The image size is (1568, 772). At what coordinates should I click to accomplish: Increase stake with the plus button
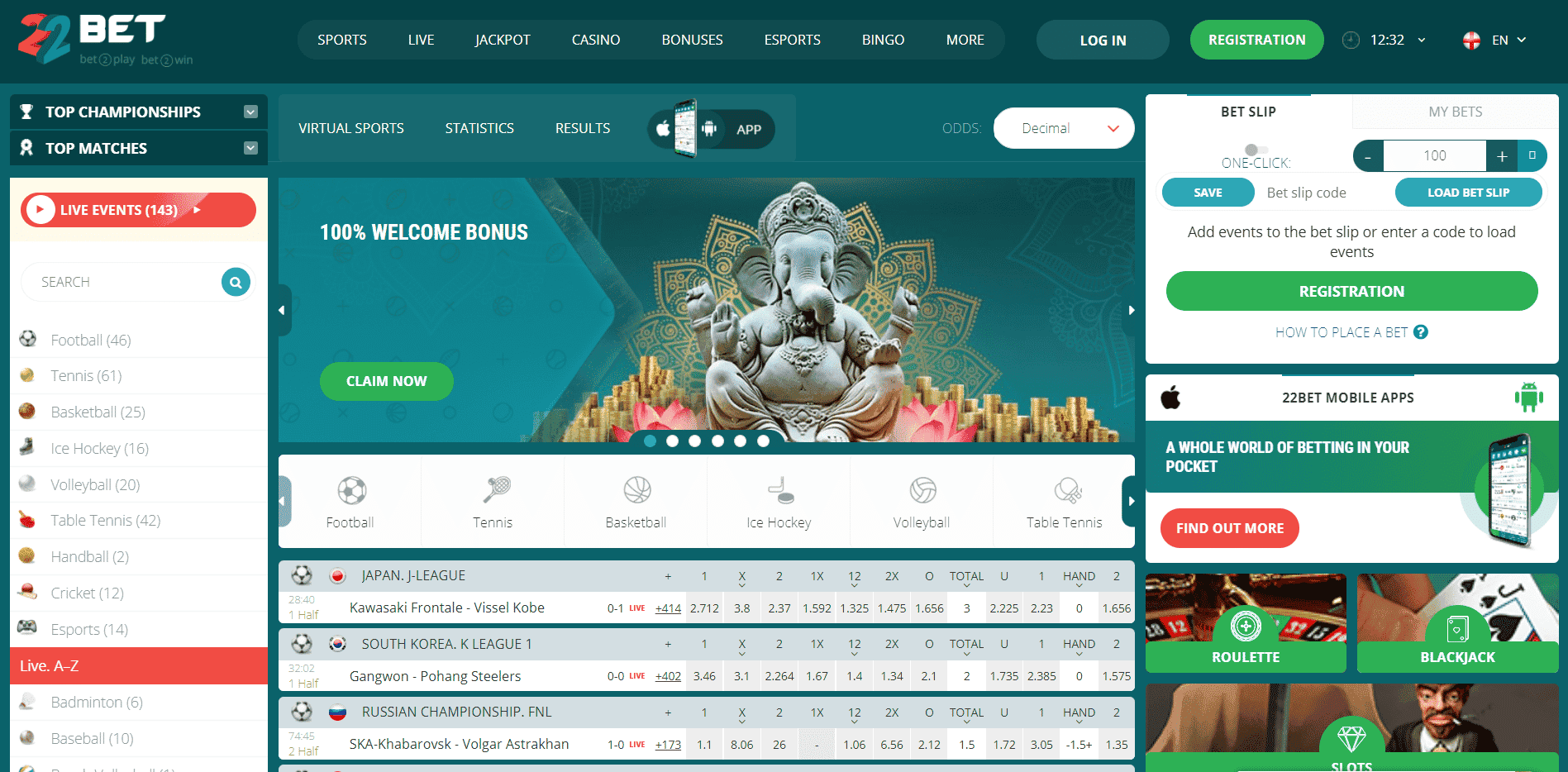point(1502,155)
